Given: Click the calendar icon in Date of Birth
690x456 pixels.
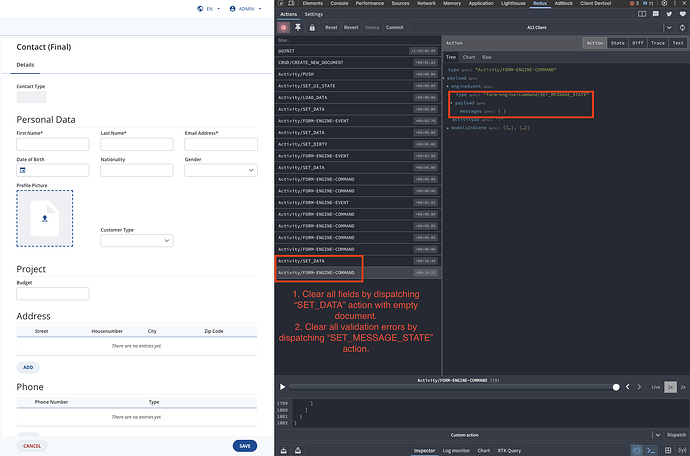Looking at the screenshot, I should coord(23,170).
